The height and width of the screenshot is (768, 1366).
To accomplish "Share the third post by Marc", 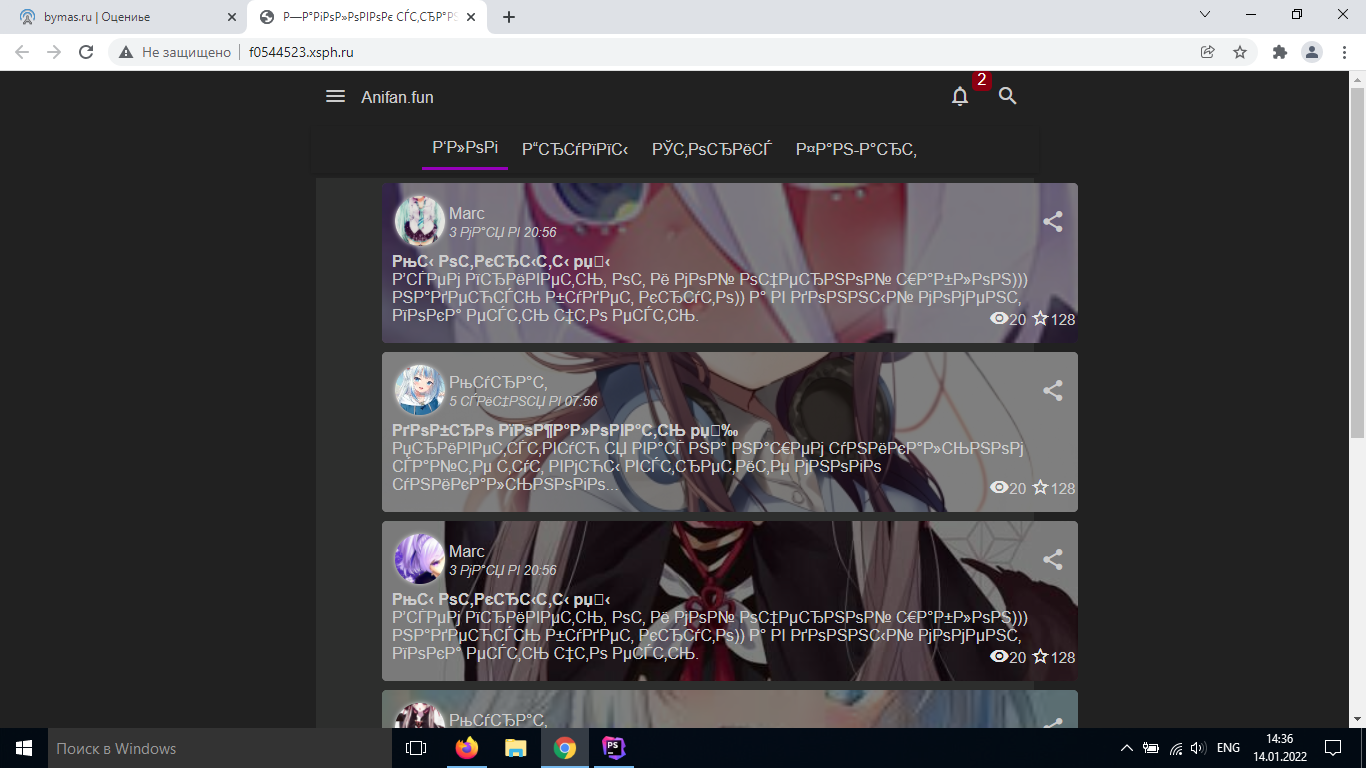I will [x=1052, y=560].
